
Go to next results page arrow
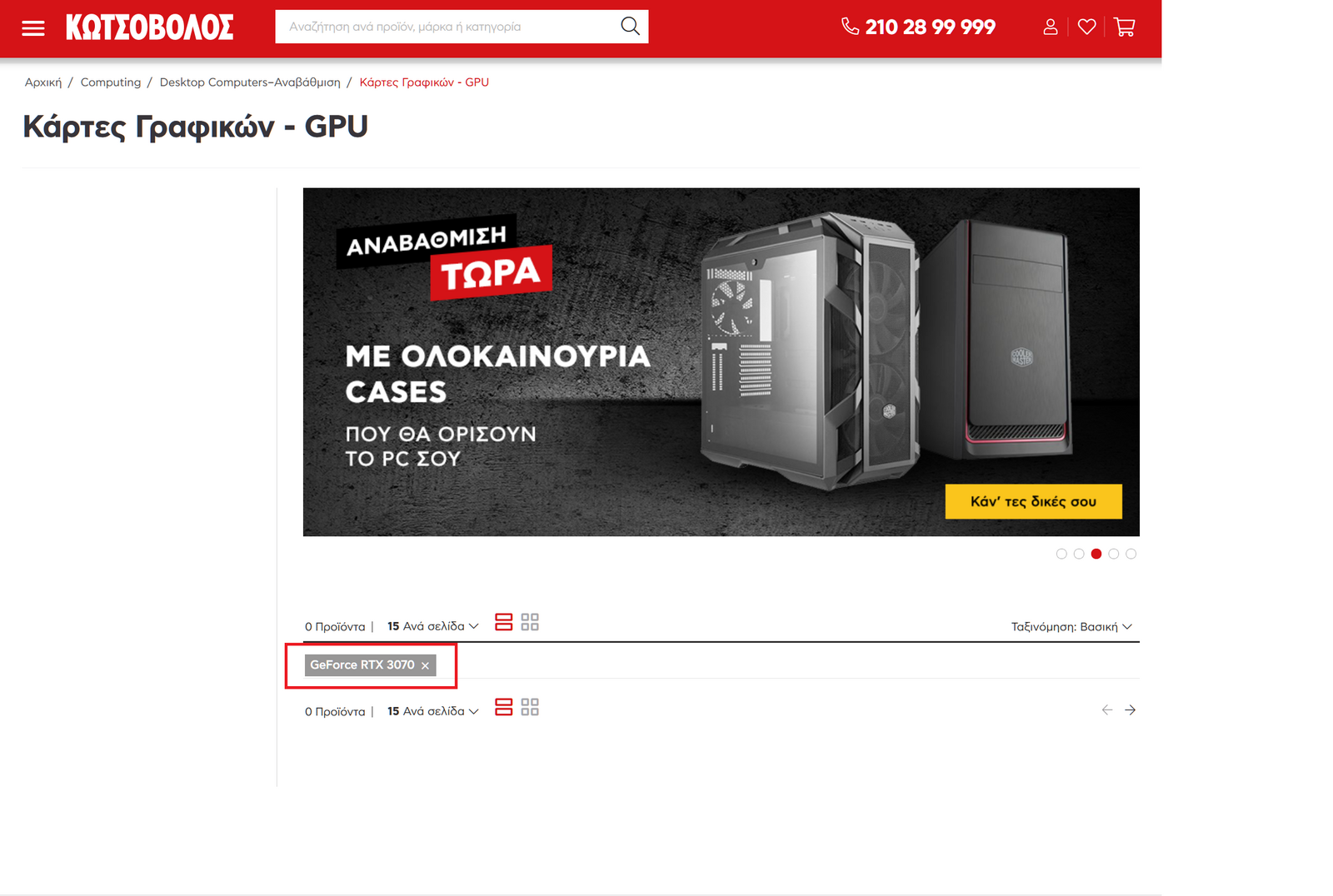(x=1130, y=710)
